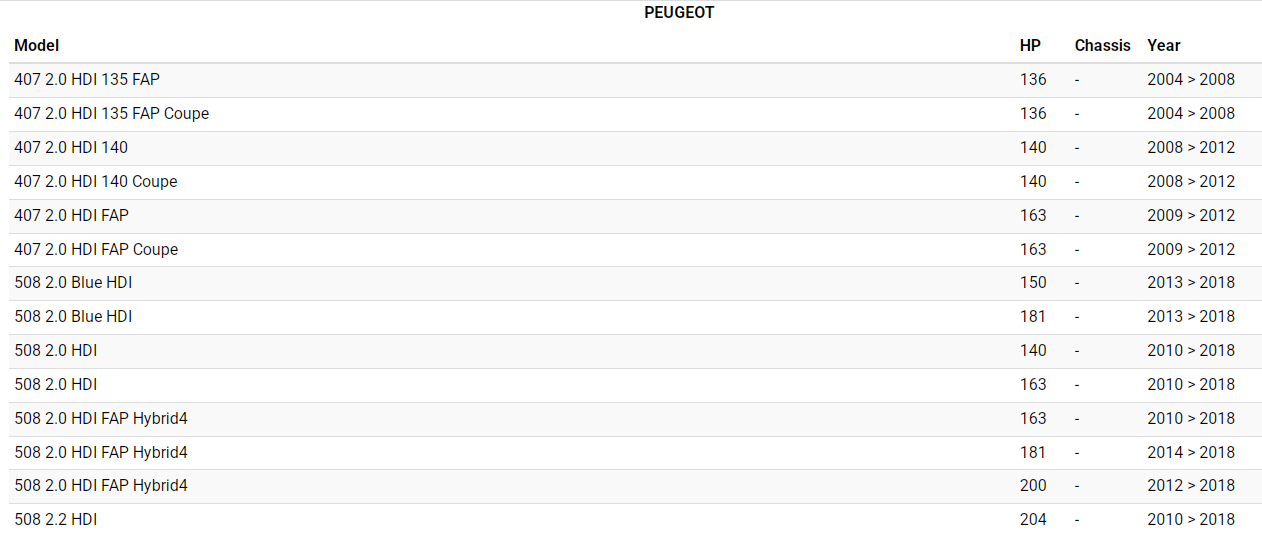Click the Year column header

click(x=1164, y=45)
